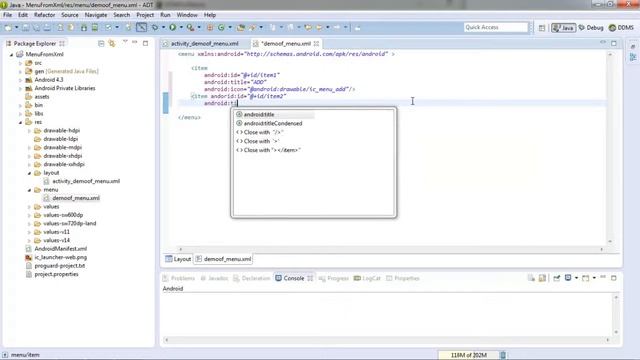Click the garbage collector trash icon
The width and height of the screenshot is (640, 360).
pyautogui.click(x=503, y=355)
